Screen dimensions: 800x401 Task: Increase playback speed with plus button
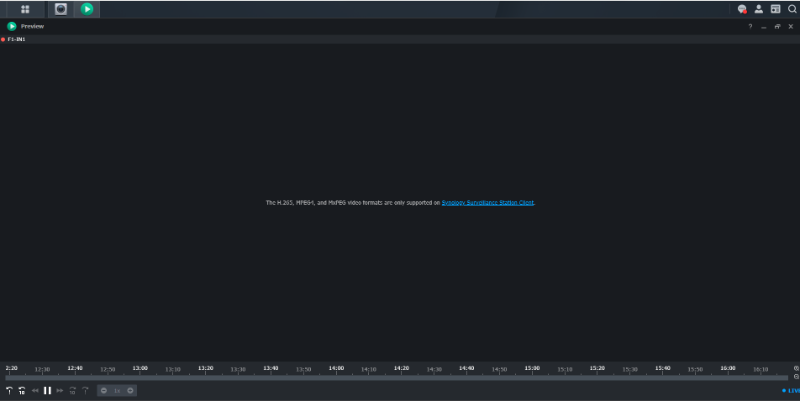(130, 390)
